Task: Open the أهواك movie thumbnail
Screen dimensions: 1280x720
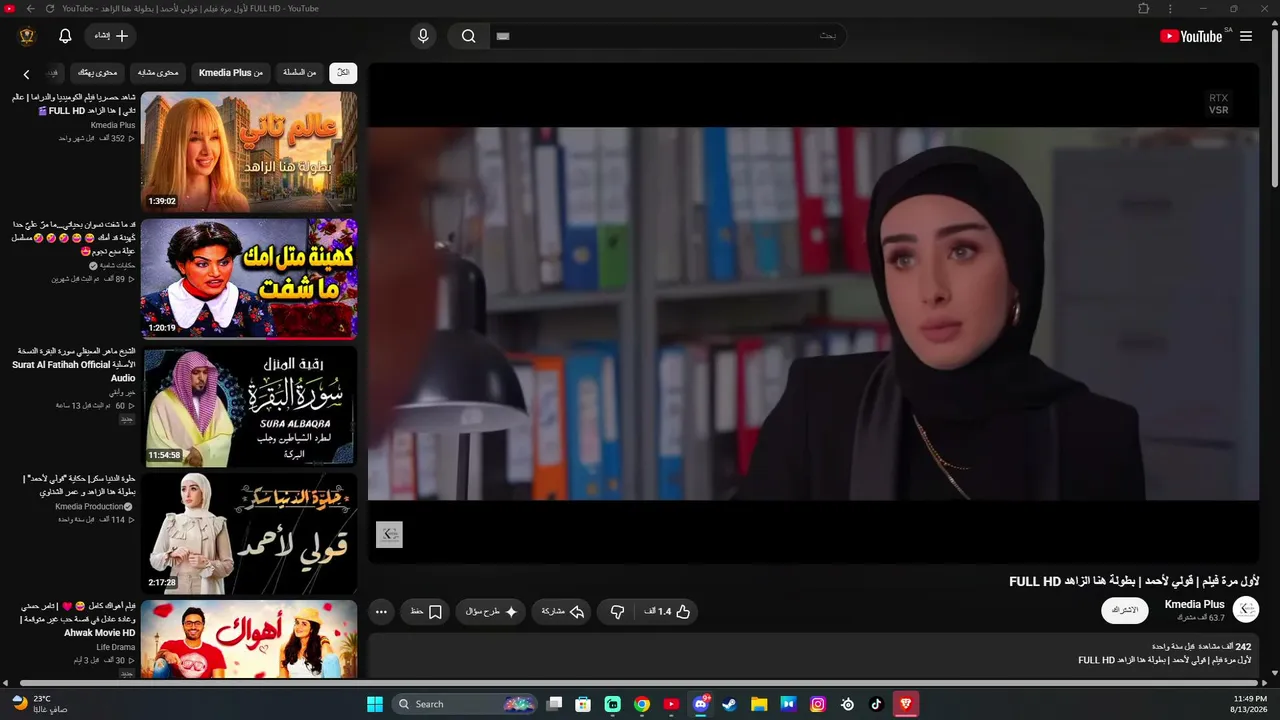Action: (249, 640)
